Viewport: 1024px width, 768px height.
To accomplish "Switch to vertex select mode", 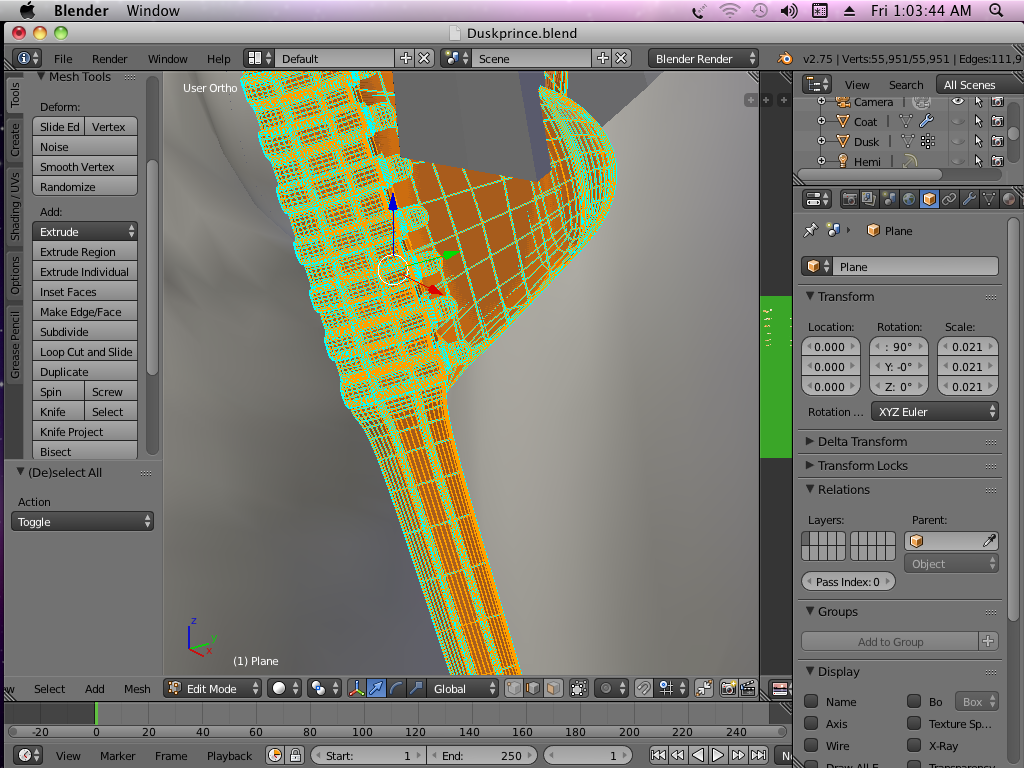I will pyautogui.click(x=513, y=688).
